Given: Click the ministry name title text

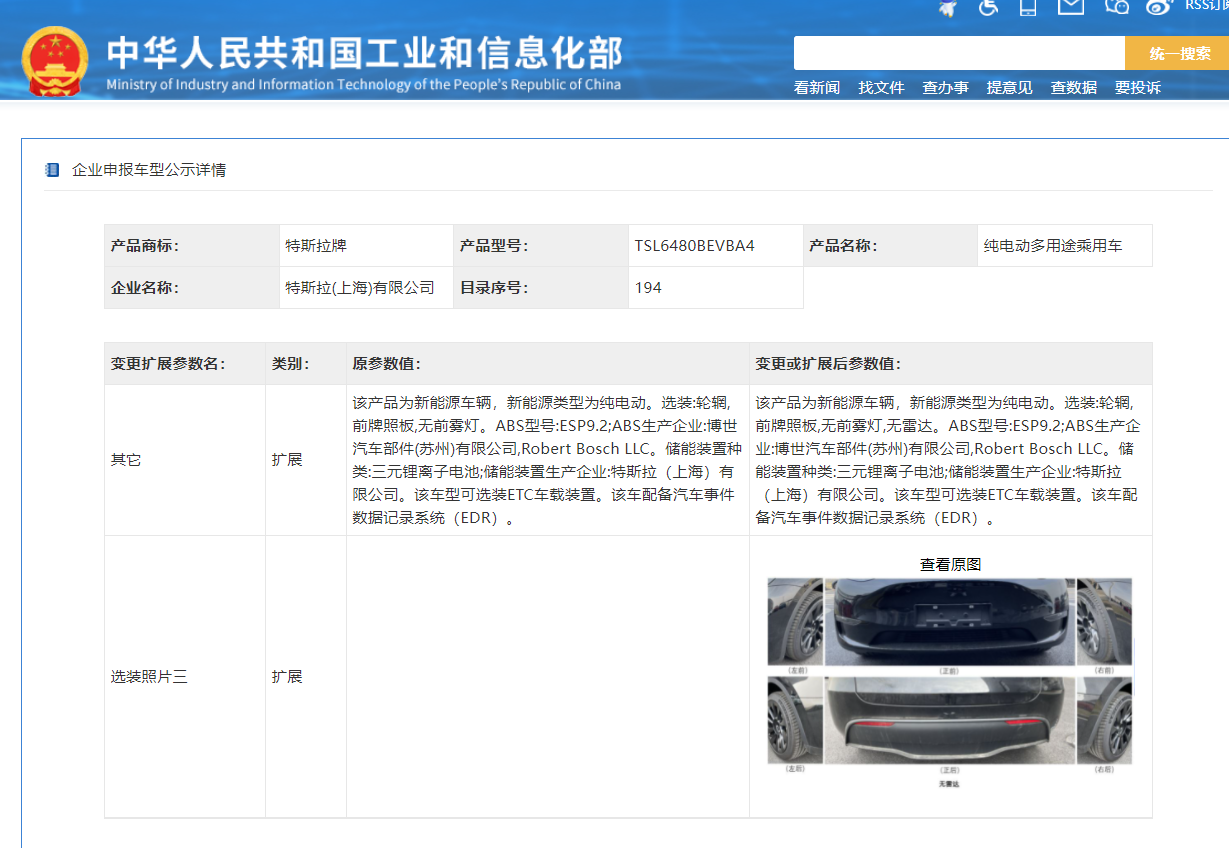Looking at the screenshot, I should pyautogui.click(x=364, y=53).
